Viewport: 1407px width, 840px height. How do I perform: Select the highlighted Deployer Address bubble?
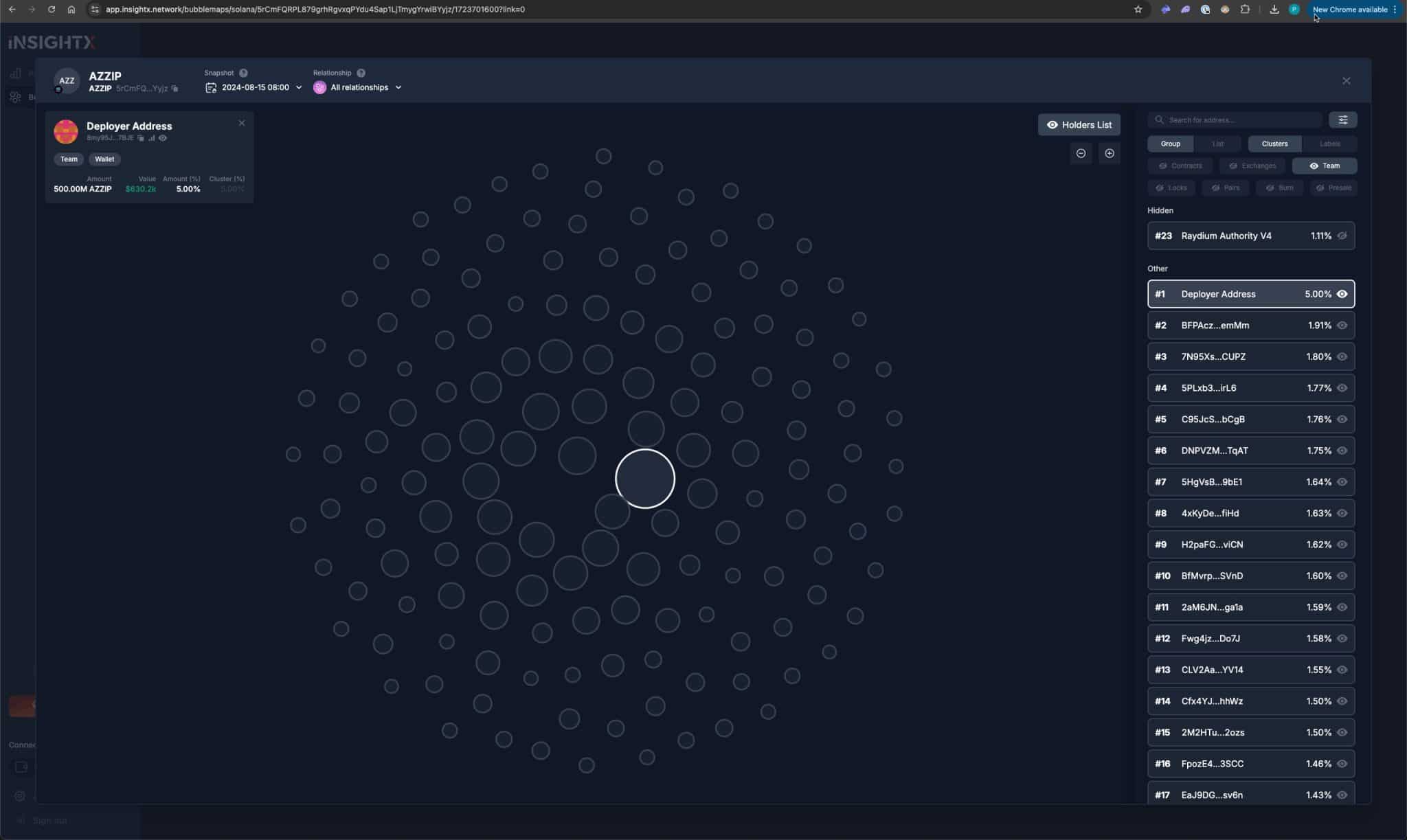[x=644, y=479]
